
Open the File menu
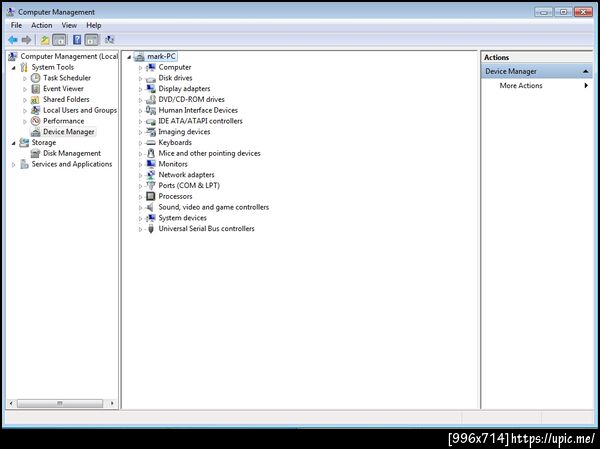16,25
